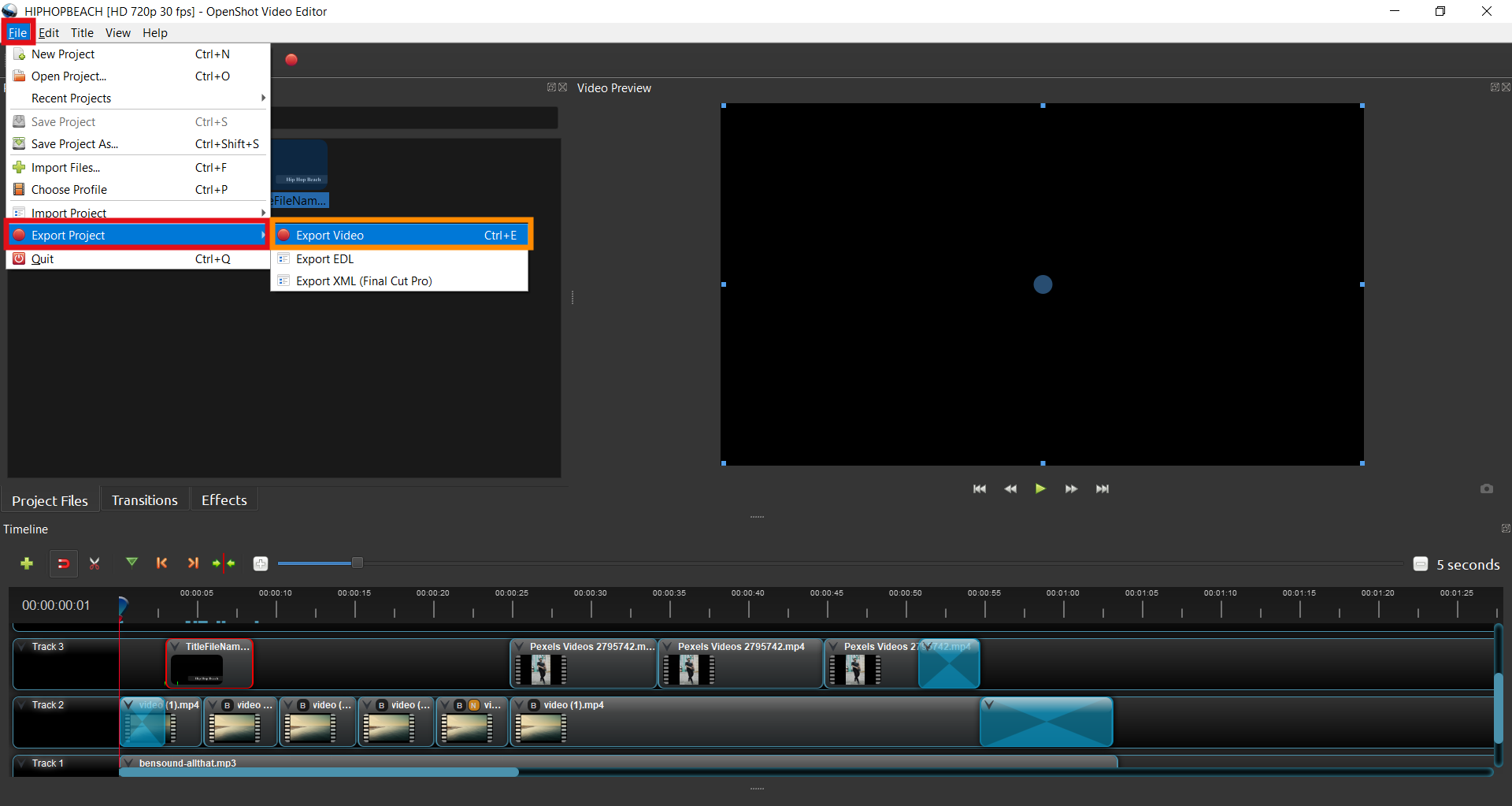Viewport: 1512px width, 806px height.
Task: Select the Export Project menu item
Action: pos(138,235)
